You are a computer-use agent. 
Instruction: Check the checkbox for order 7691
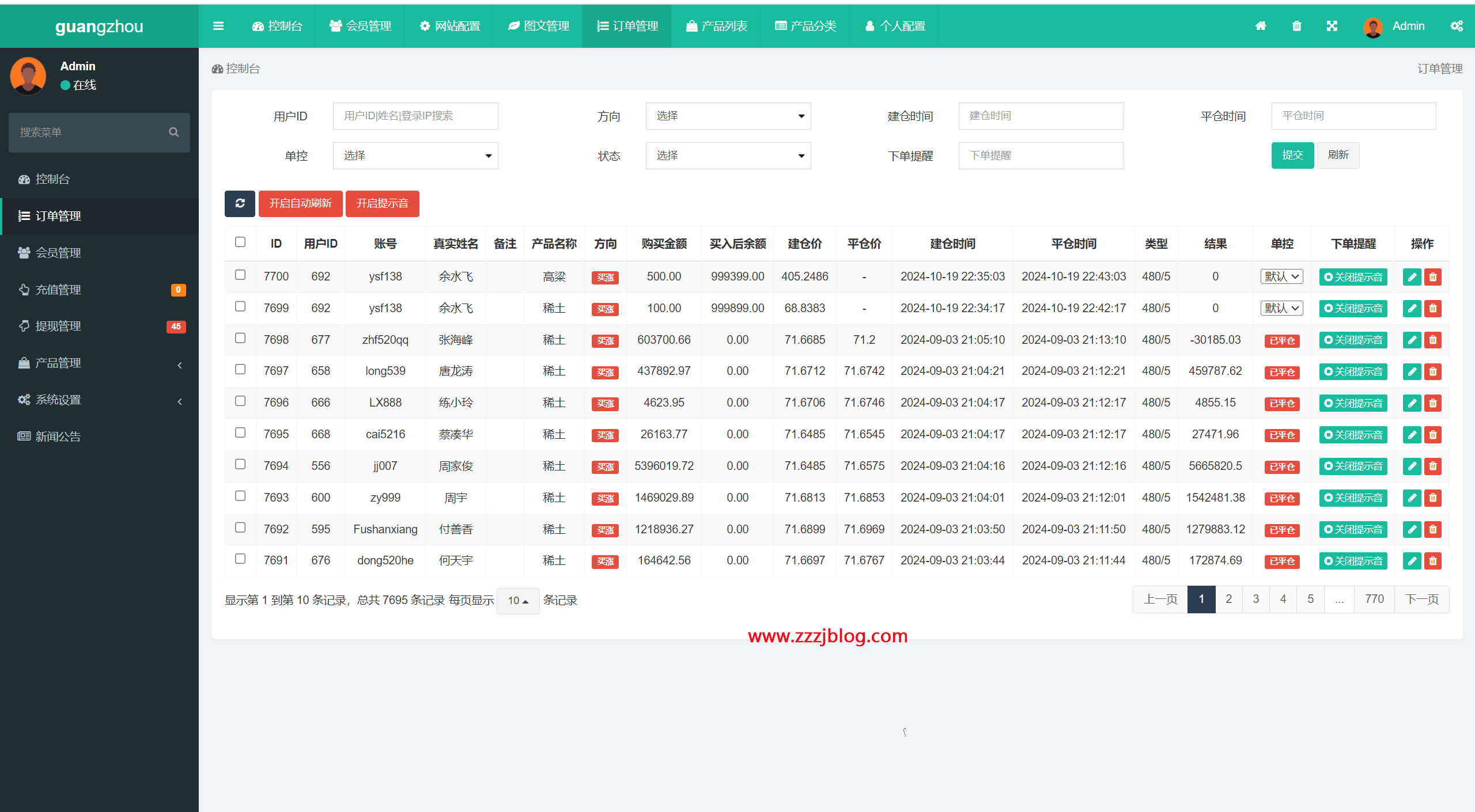[x=240, y=559]
